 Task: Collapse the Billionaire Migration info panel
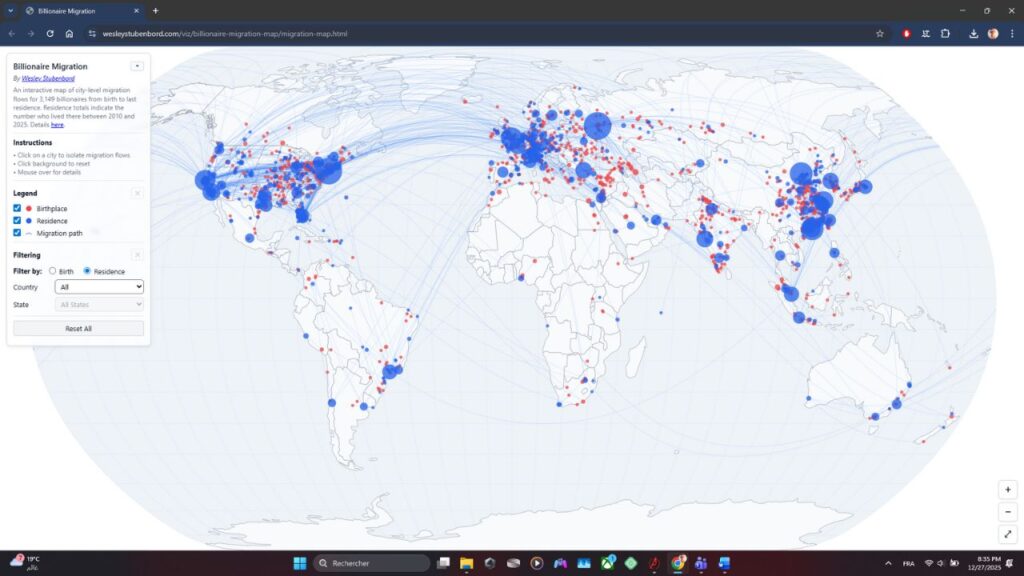pos(137,66)
